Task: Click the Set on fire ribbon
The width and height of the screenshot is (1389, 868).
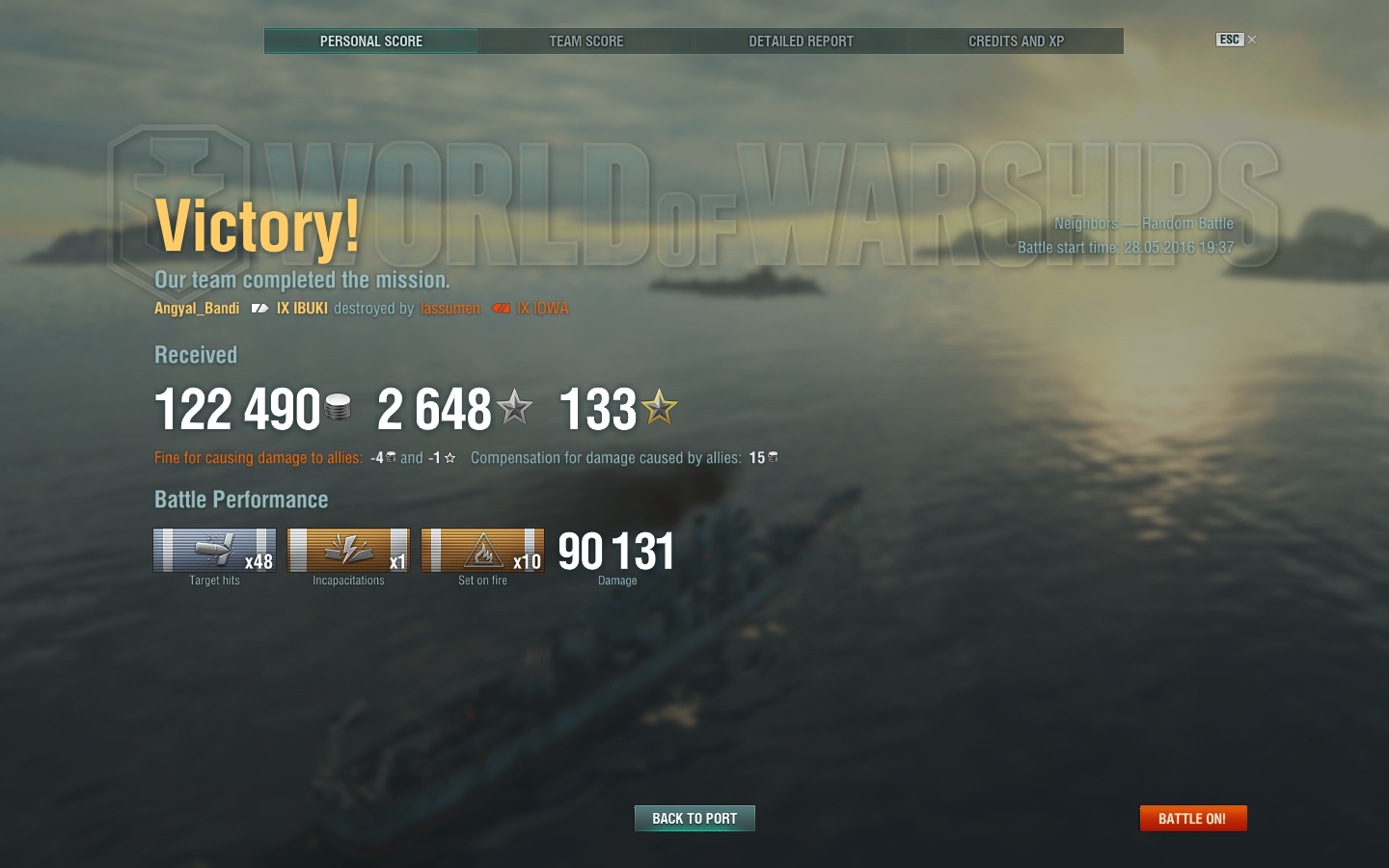Action: (x=482, y=550)
